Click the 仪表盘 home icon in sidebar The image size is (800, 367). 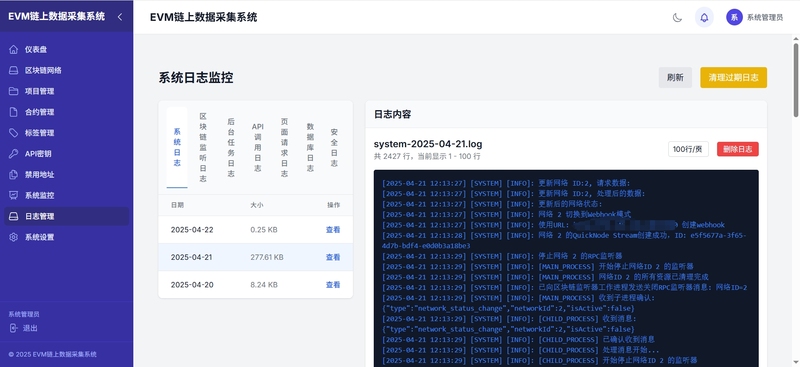pyautogui.click(x=14, y=50)
